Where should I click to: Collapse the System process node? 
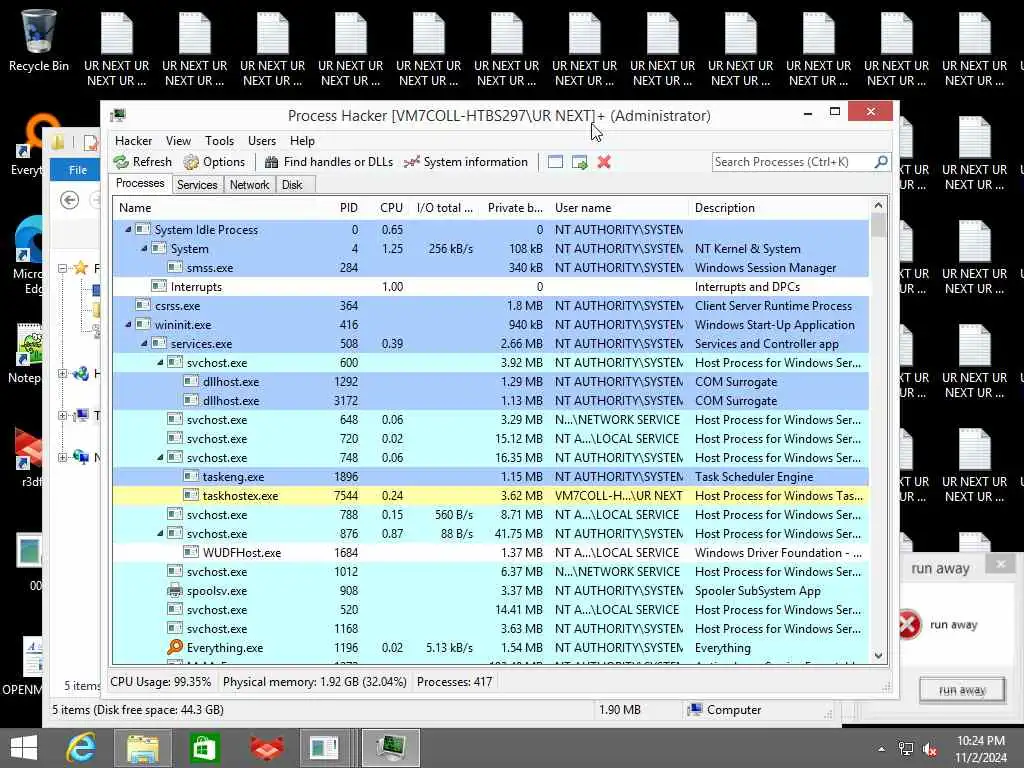(144, 249)
